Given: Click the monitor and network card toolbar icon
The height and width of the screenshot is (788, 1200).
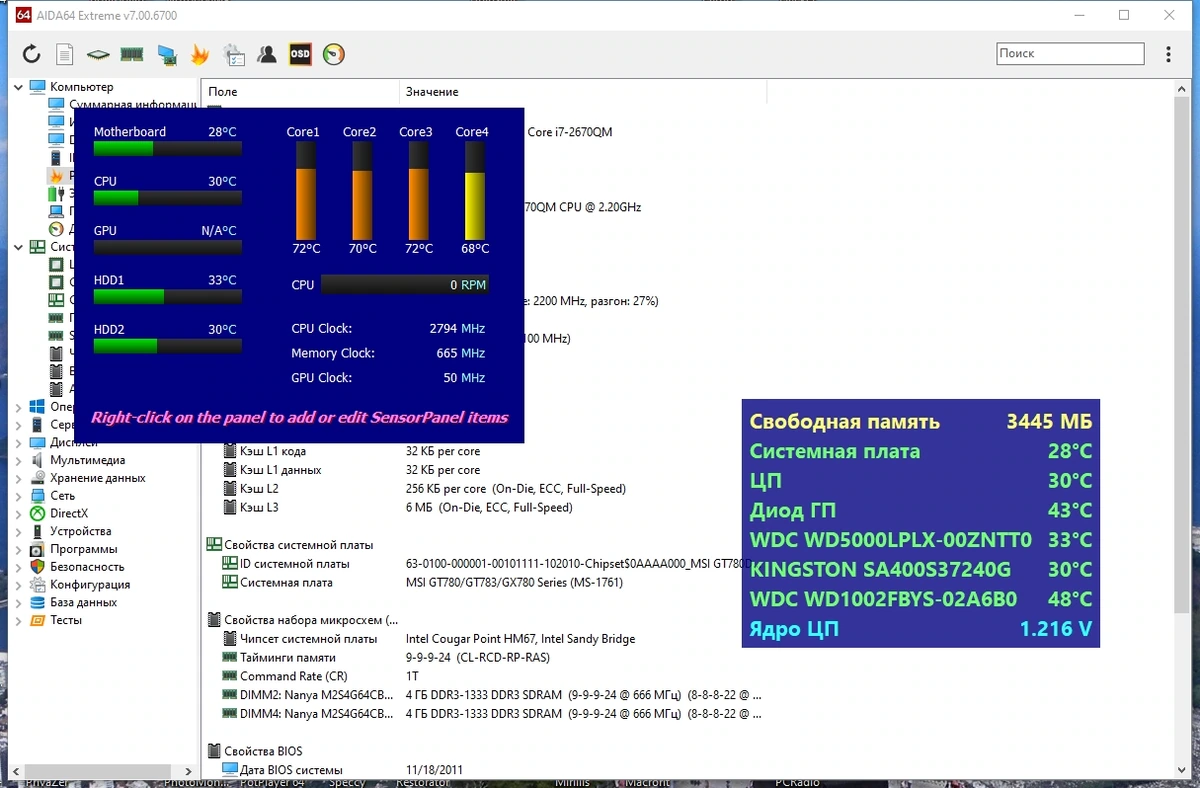Looking at the screenshot, I should [167, 54].
